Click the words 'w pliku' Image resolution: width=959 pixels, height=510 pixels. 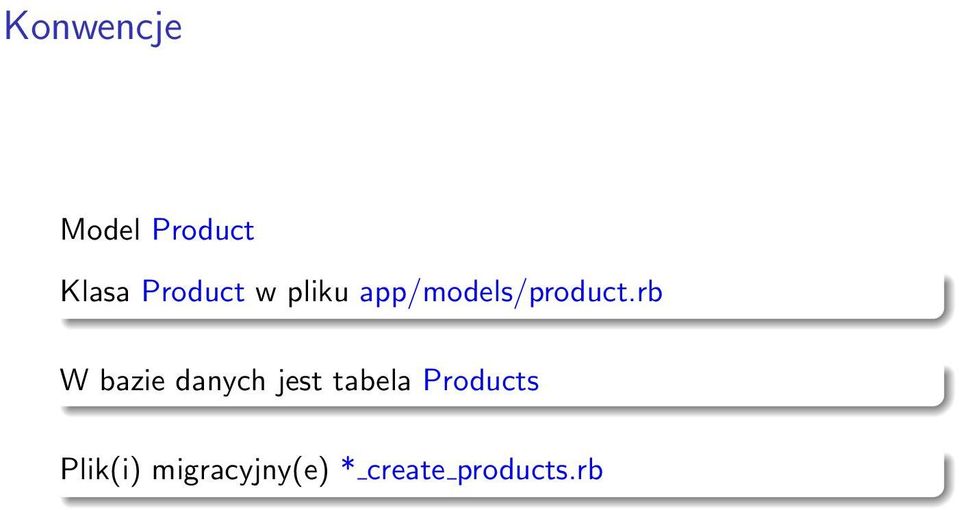pyautogui.click(x=302, y=292)
